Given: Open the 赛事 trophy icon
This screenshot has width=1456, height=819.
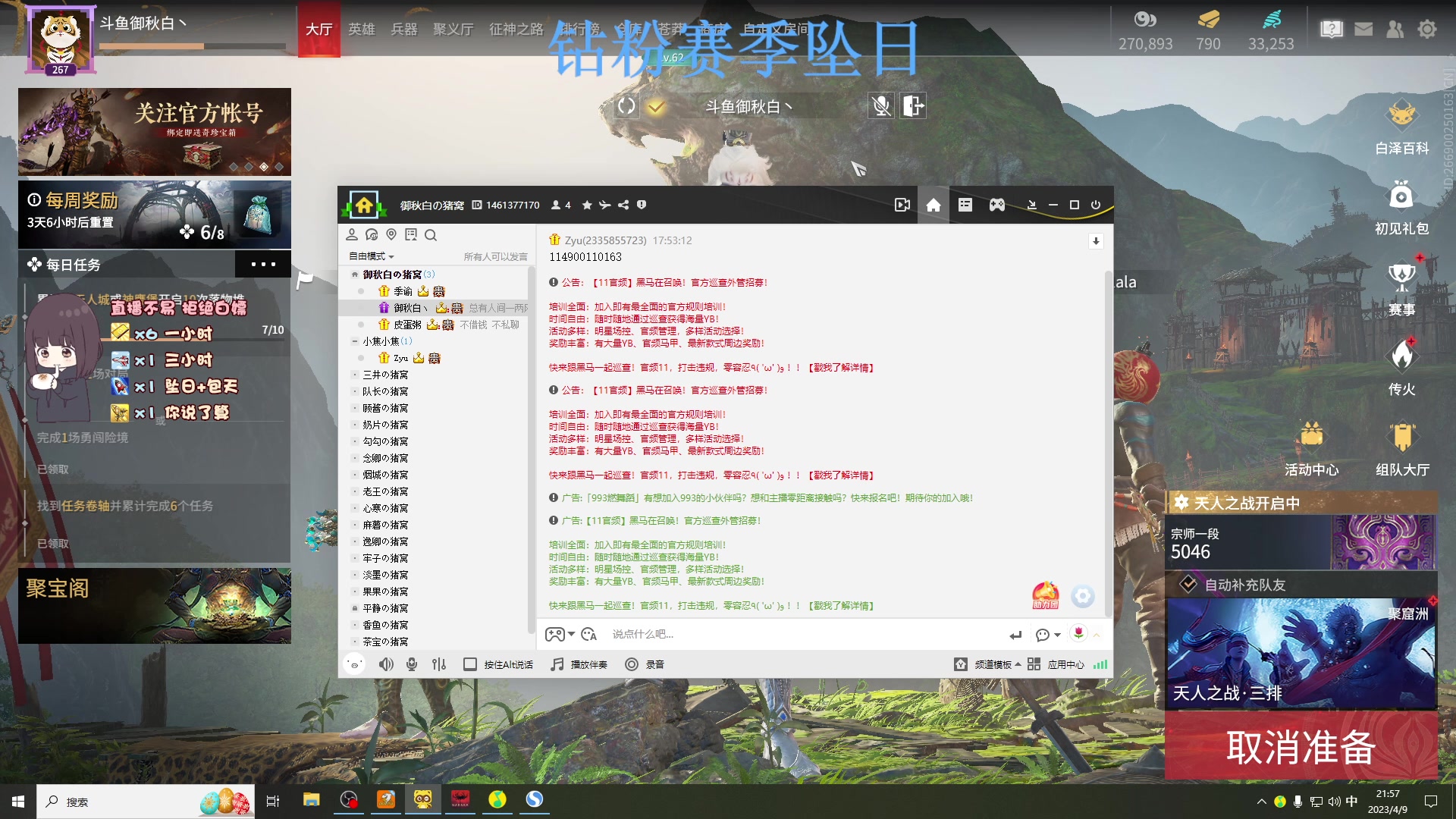Looking at the screenshot, I should (1401, 289).
